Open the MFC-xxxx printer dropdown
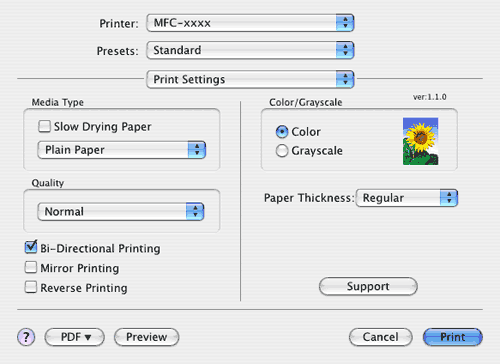This screenshot has height=364, width=500. point(250,23)
